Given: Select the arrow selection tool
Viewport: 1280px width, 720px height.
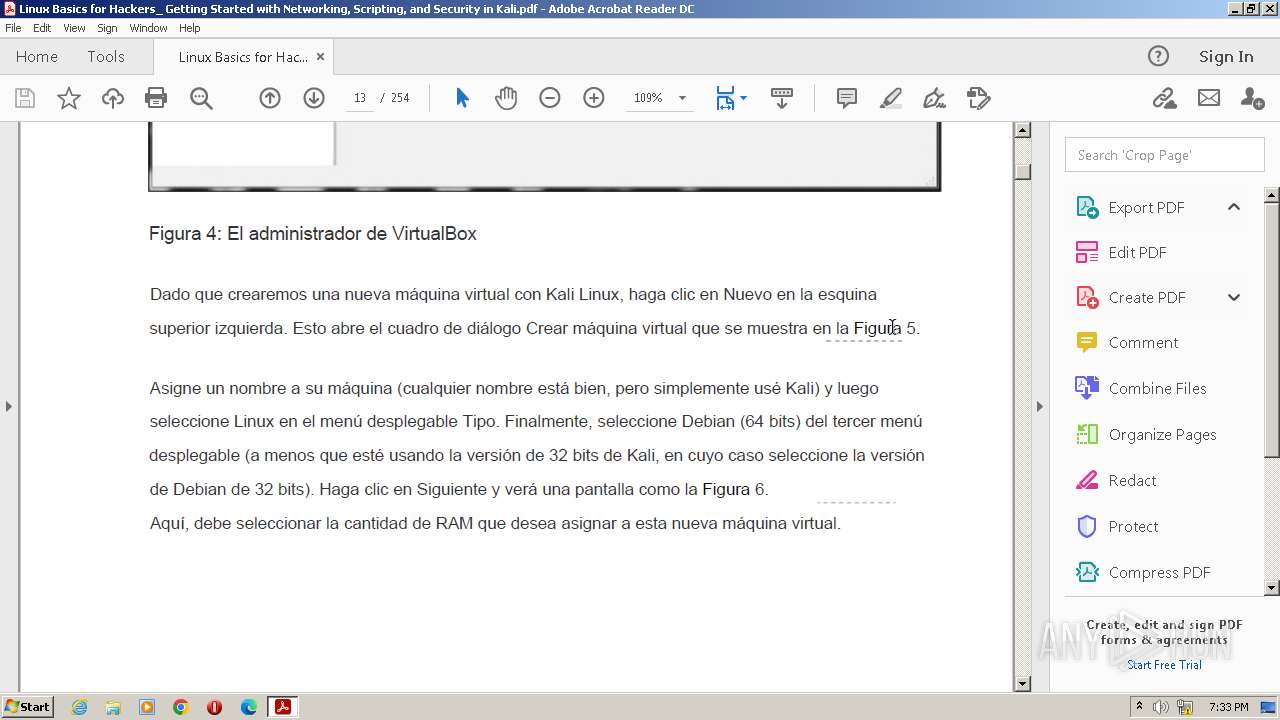Looking at the screenshot, I should click(x=462, y=98).
